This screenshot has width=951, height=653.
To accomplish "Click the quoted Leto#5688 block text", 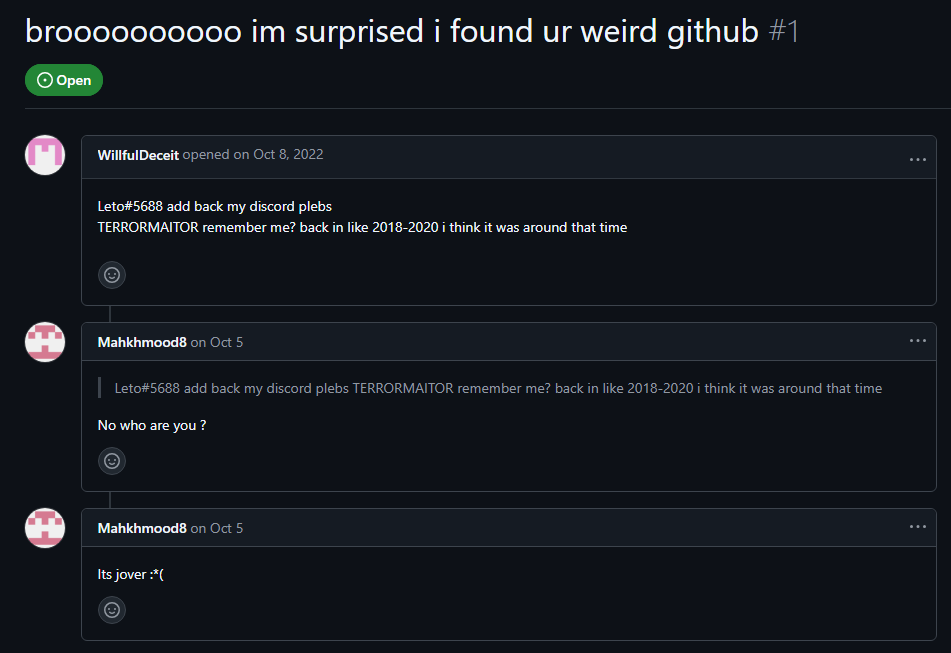I will click(498, 388).
